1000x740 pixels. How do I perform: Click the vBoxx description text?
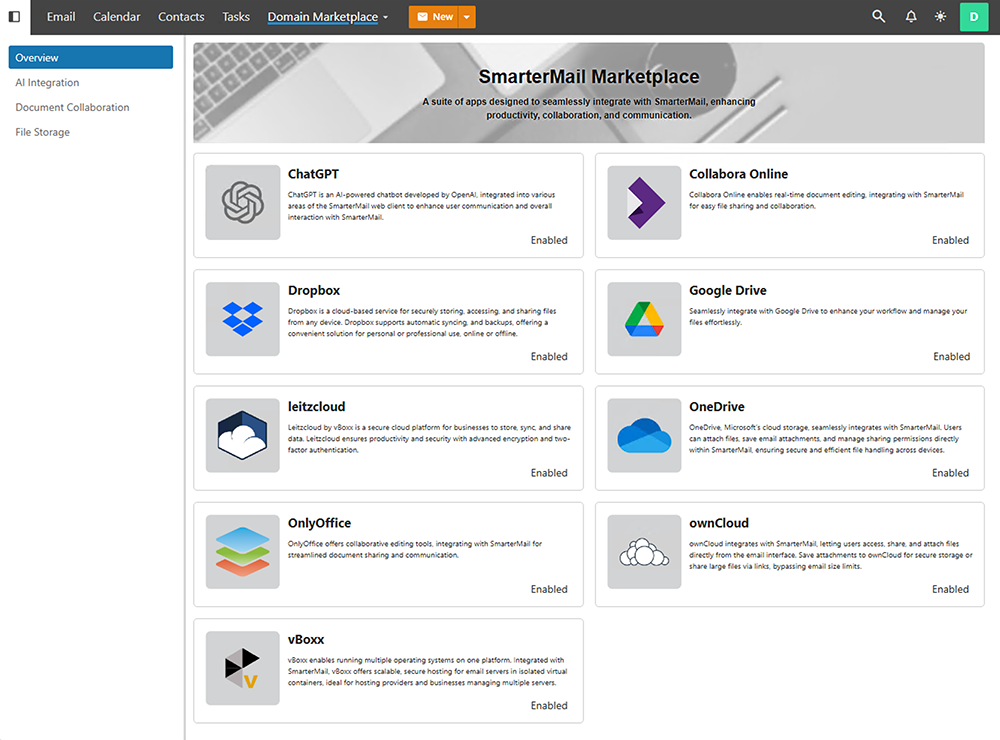coord(427,671)
